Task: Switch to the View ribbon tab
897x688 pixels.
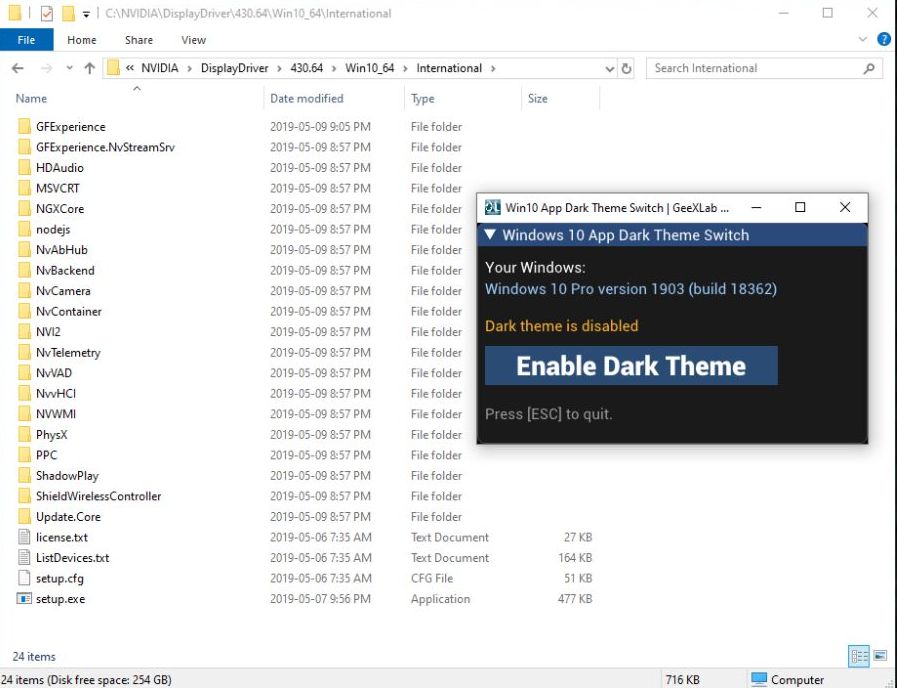Action: tap(193, 40)
